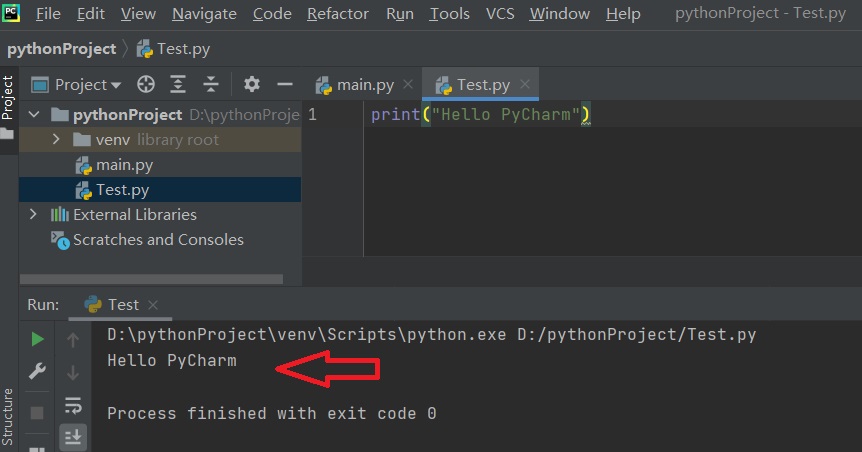Viewport: 862px width, 452px height.
Task: Click the folder icon below Project side tab
Action: (x=7, y=134)
